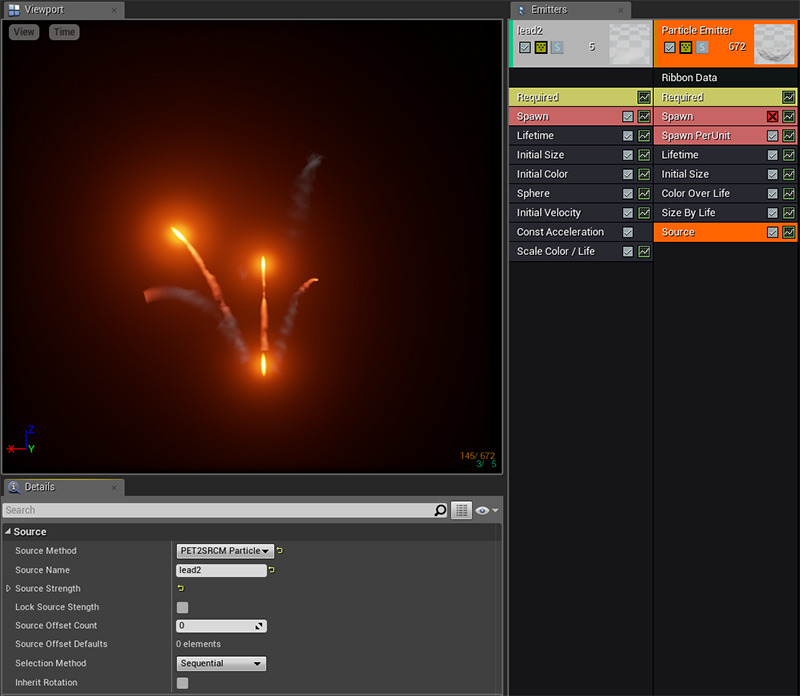The image size is (800, 696).
Task: Open the eye view options dropdown in Details
Action: coord(487,510)
